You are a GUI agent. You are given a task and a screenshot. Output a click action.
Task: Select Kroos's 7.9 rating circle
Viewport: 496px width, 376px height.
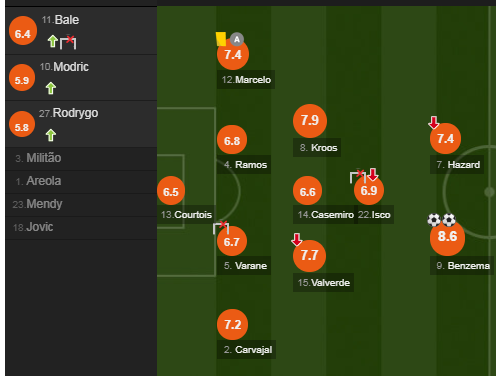pyautogui.click(x=310, y=121)
